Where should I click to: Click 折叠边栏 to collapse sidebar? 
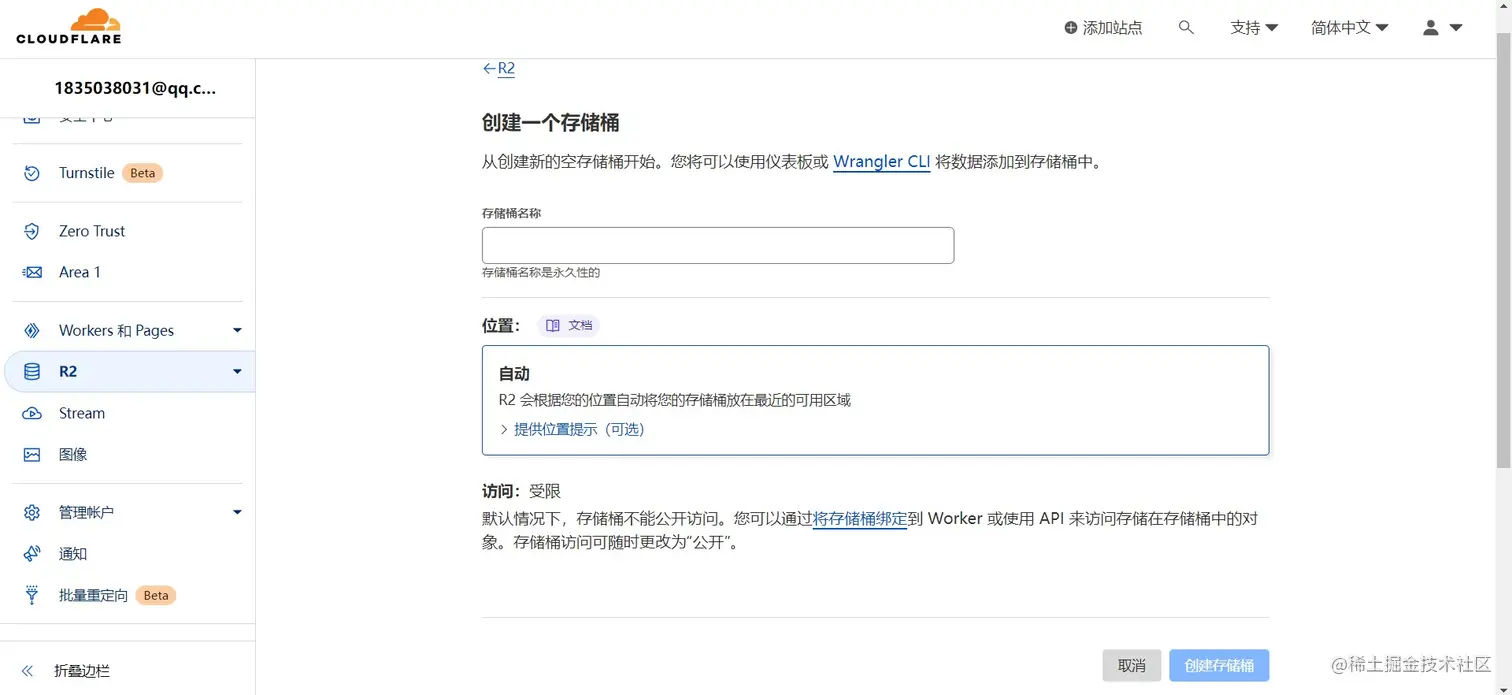pos(82,671)
